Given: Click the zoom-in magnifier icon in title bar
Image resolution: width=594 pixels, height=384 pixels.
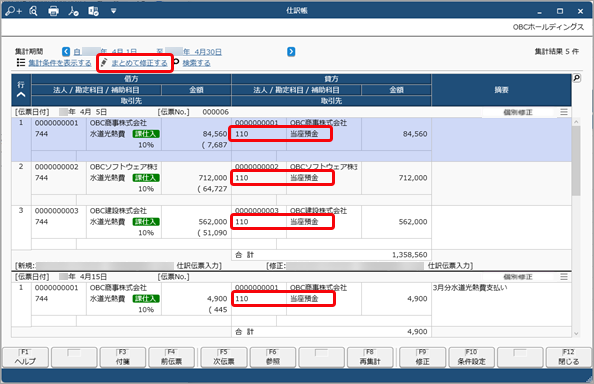Looking at the screenshot, I should (x=13, y=11).
